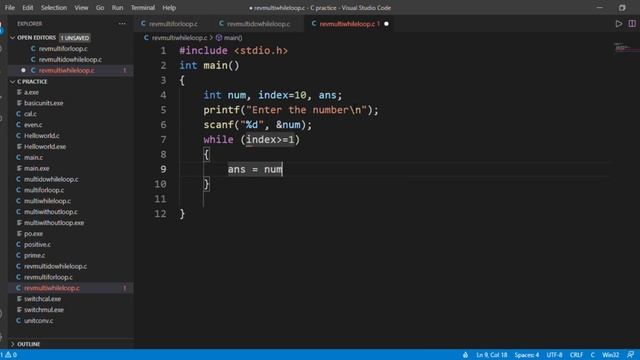
Task: Click the EXPLORER panel title
Action: pos(29,24)
